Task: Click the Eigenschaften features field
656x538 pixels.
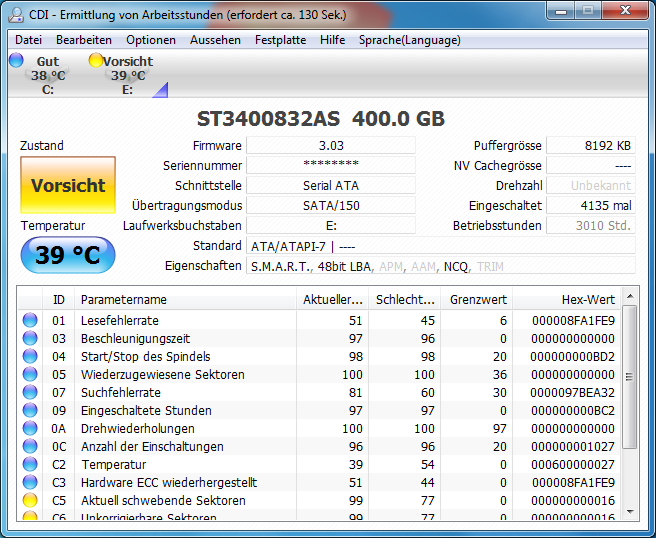Action: point(441,266)
